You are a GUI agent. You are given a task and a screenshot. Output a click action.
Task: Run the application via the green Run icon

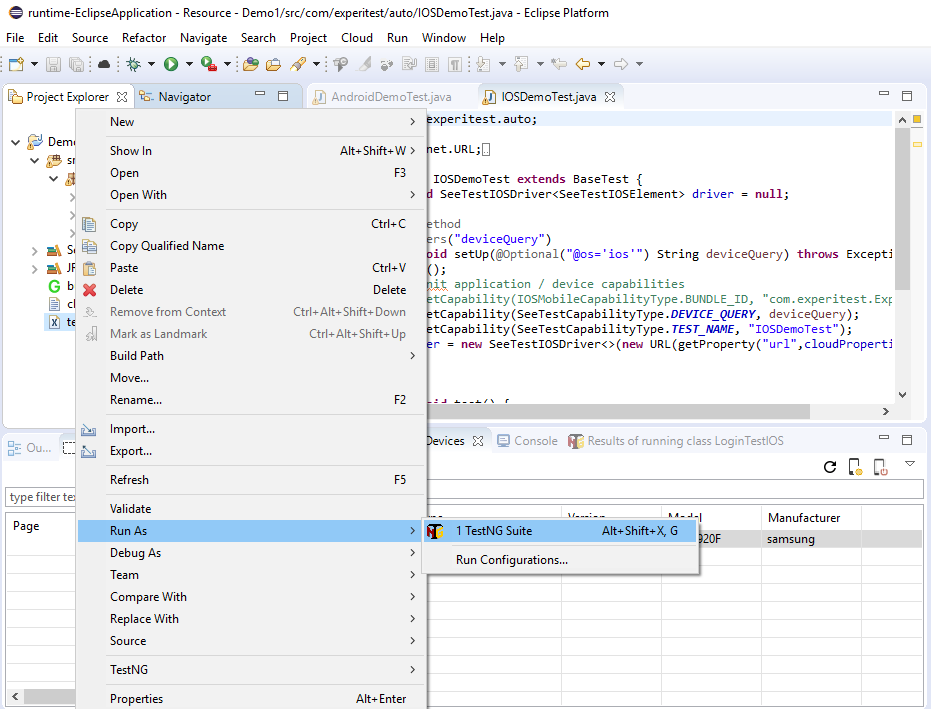point(171,63)
